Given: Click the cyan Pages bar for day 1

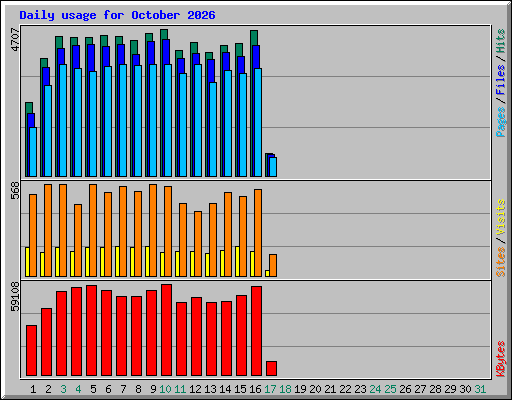Looking at the screenshot, I should pos(33,152).
